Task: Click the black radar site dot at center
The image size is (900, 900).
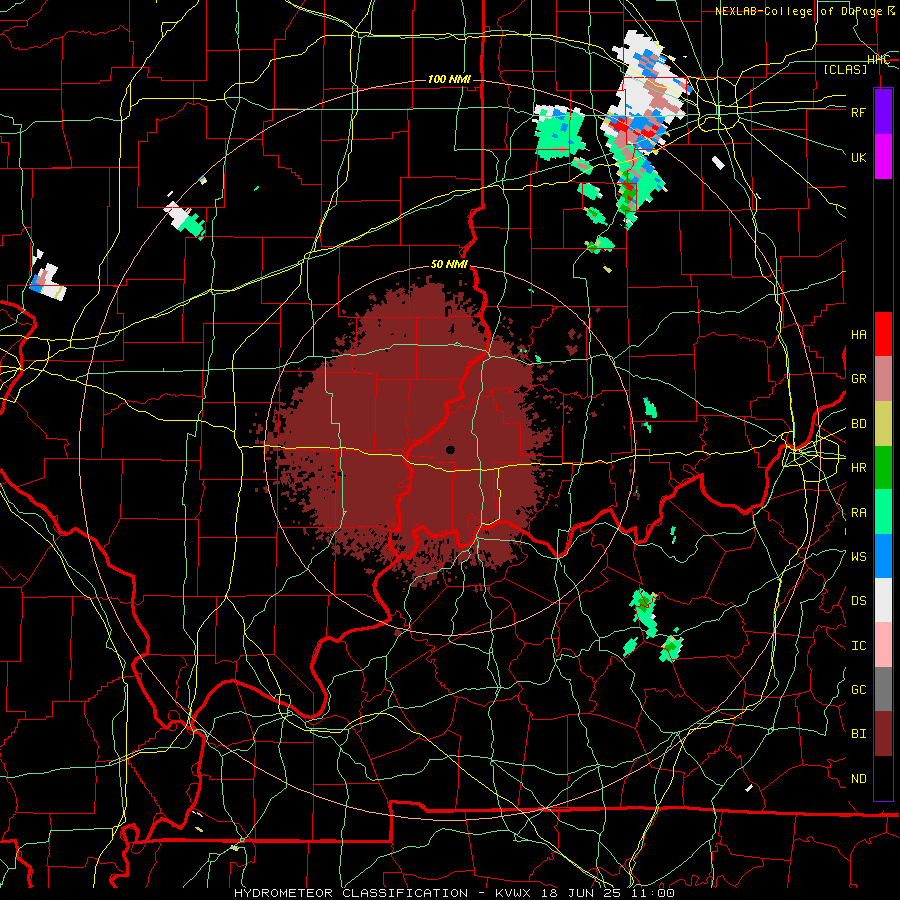Action: 450,449
